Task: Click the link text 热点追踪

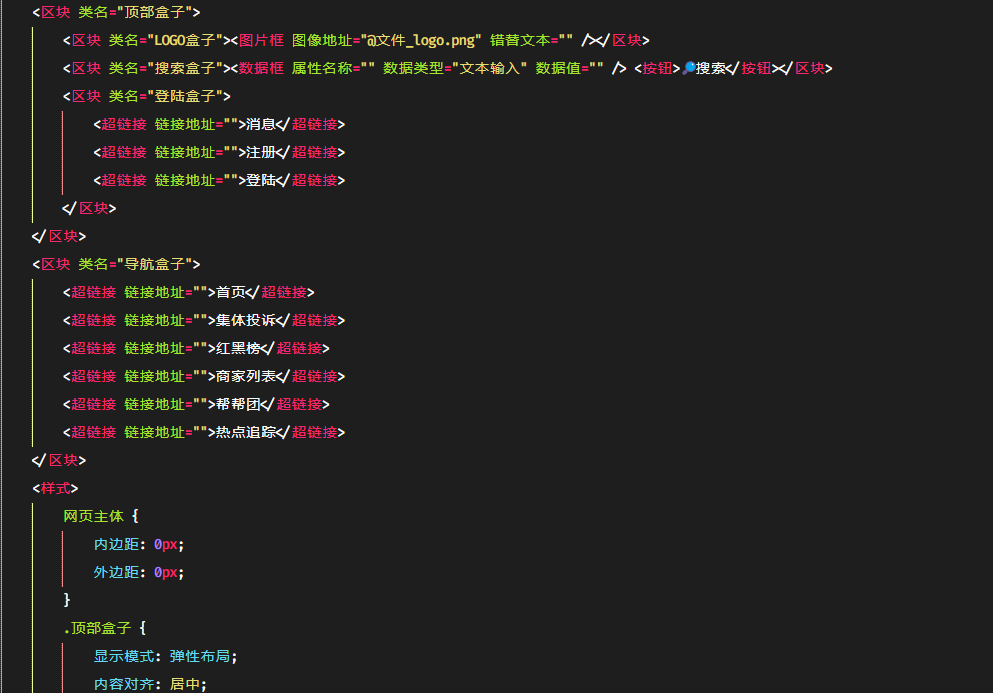Action: pos(246,432)
